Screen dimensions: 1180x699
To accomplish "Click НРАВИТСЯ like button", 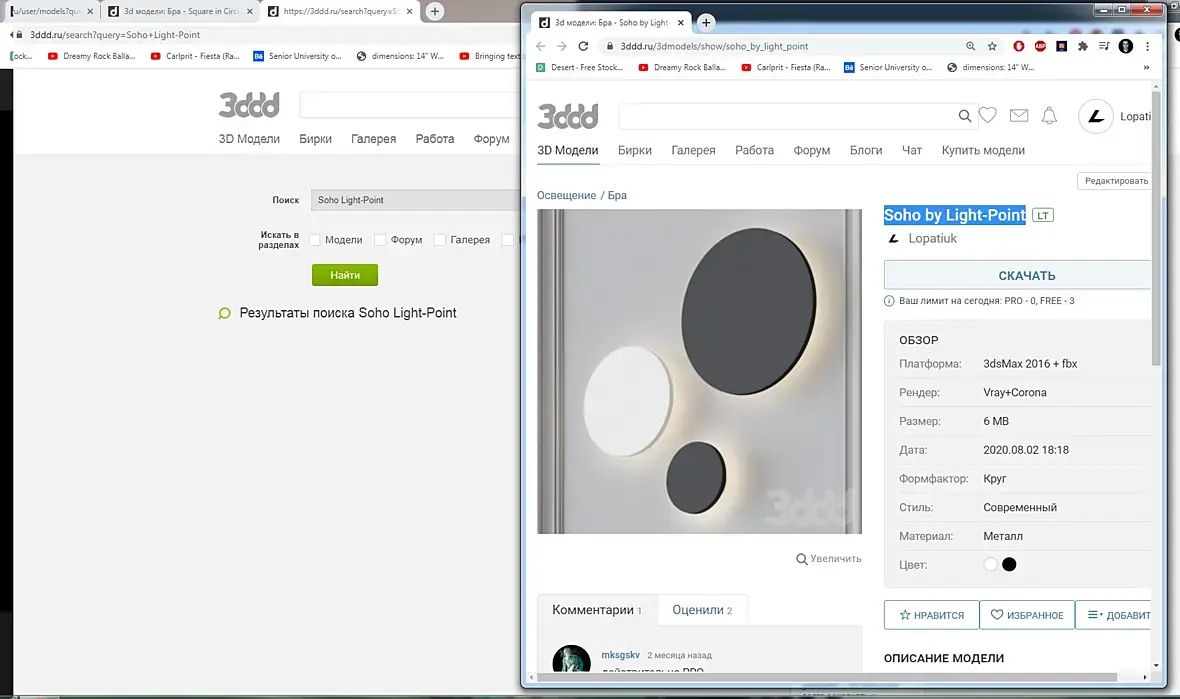I will pyautogui.click(x=932, y=615).
